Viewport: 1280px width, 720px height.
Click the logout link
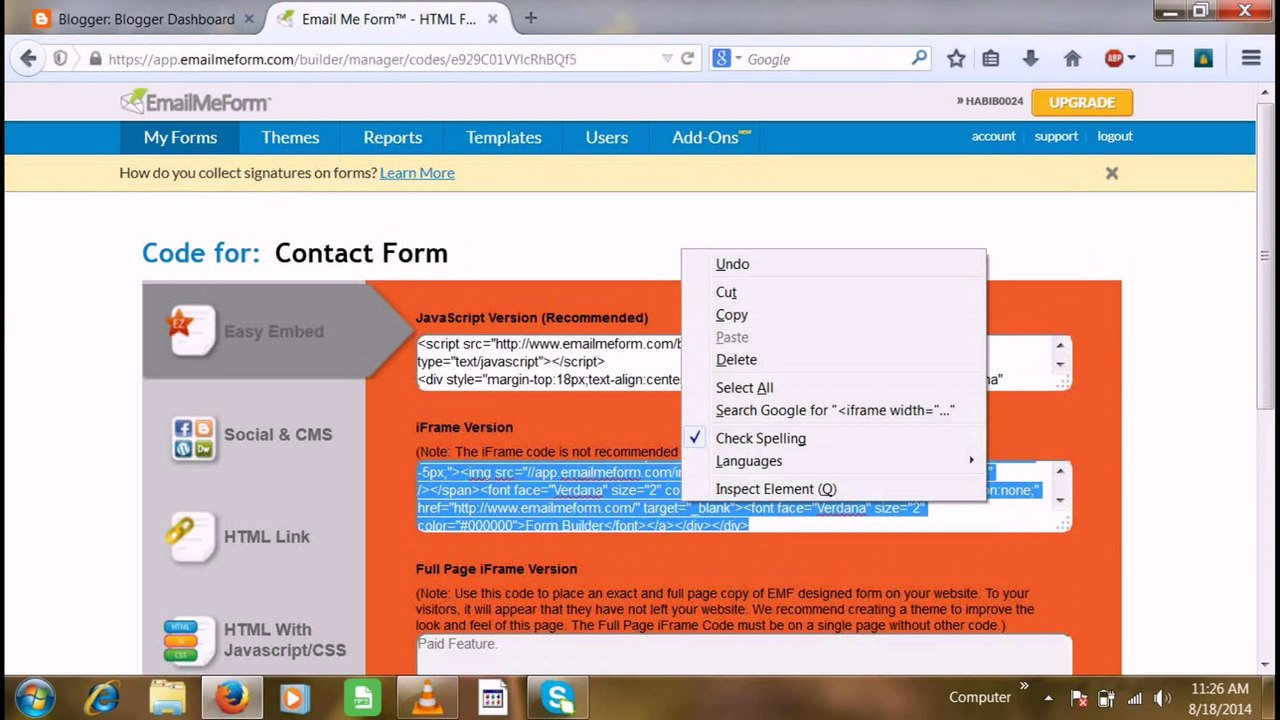click(x=1115, y=136)
